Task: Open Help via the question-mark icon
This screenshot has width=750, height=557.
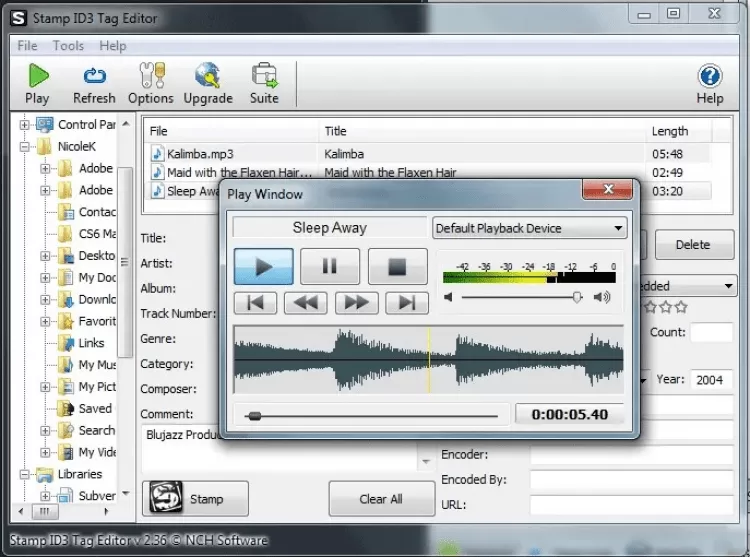Action: click(709, 76)
